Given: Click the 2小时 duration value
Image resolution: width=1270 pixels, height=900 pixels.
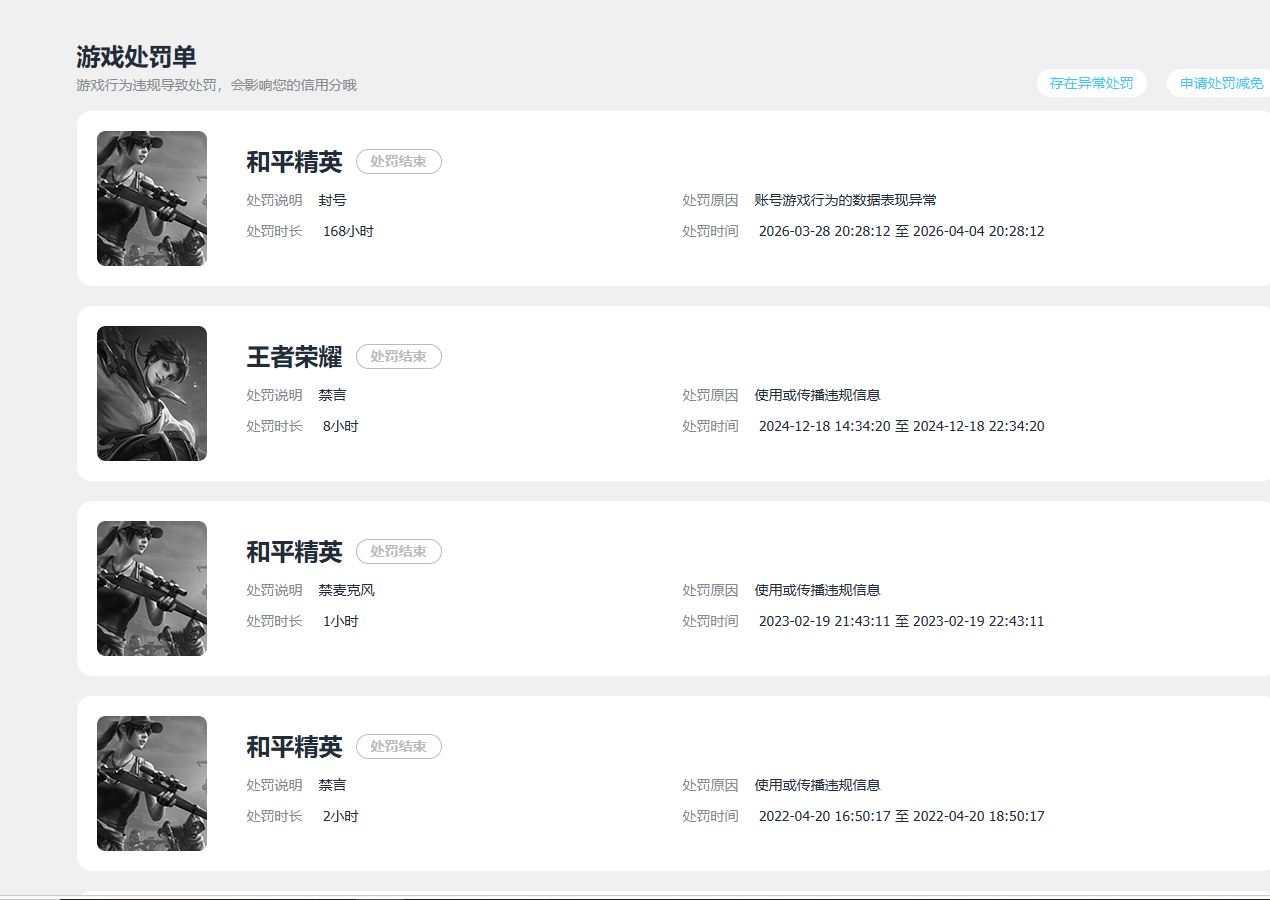Looking at the screenshot, I should (x=340, y=816).
